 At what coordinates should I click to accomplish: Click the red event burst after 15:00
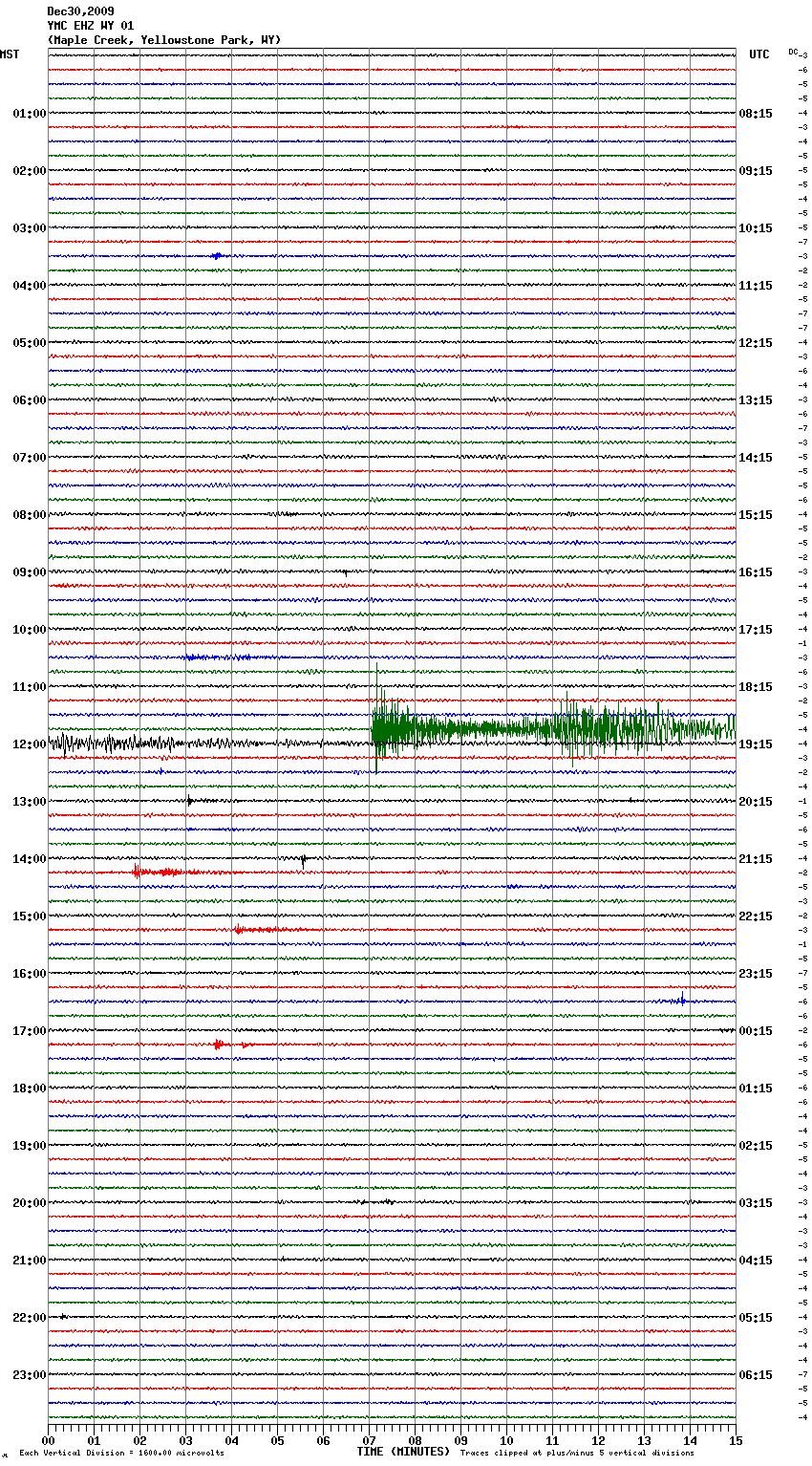(254, 929)
